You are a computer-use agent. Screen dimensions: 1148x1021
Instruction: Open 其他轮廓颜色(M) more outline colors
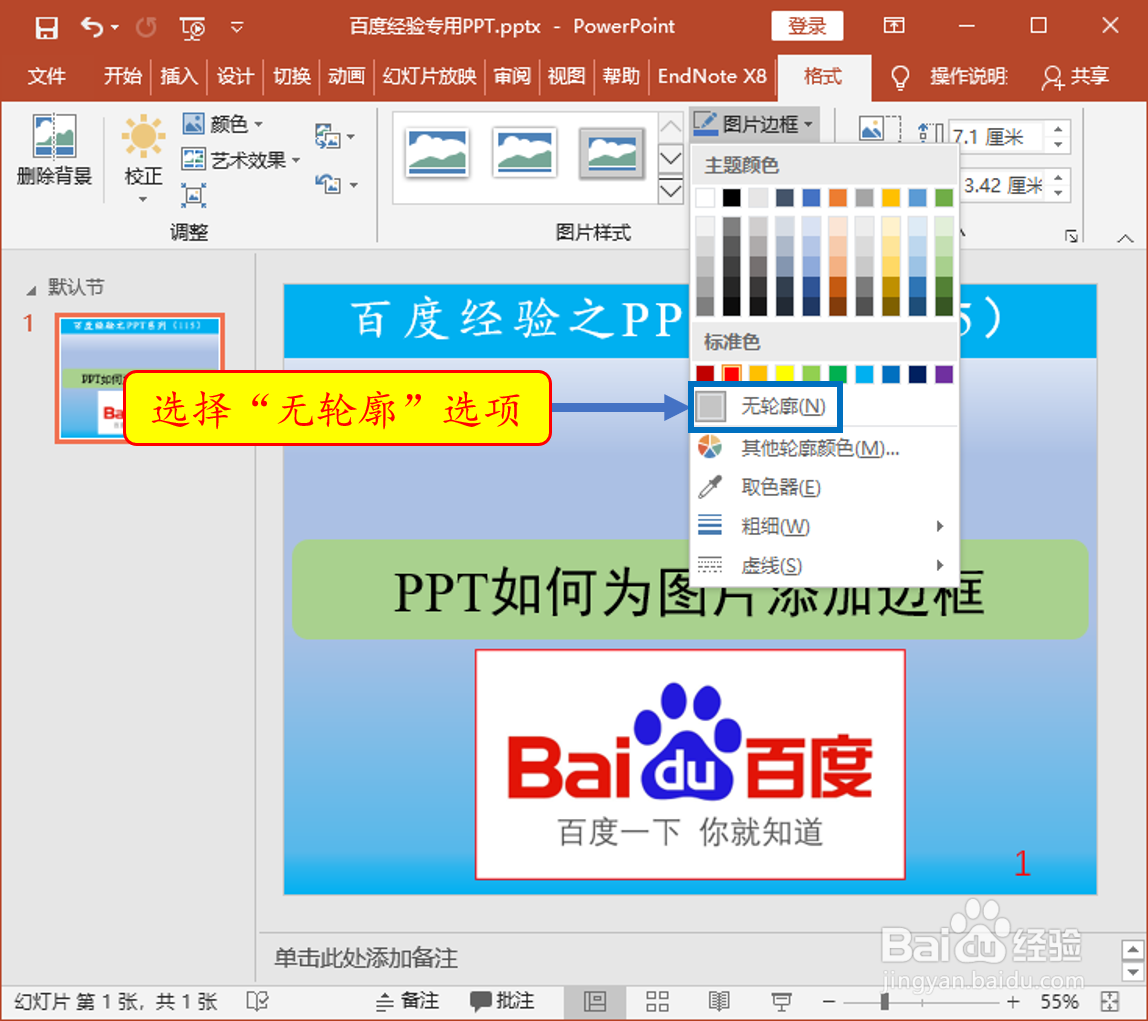[824, 448]
